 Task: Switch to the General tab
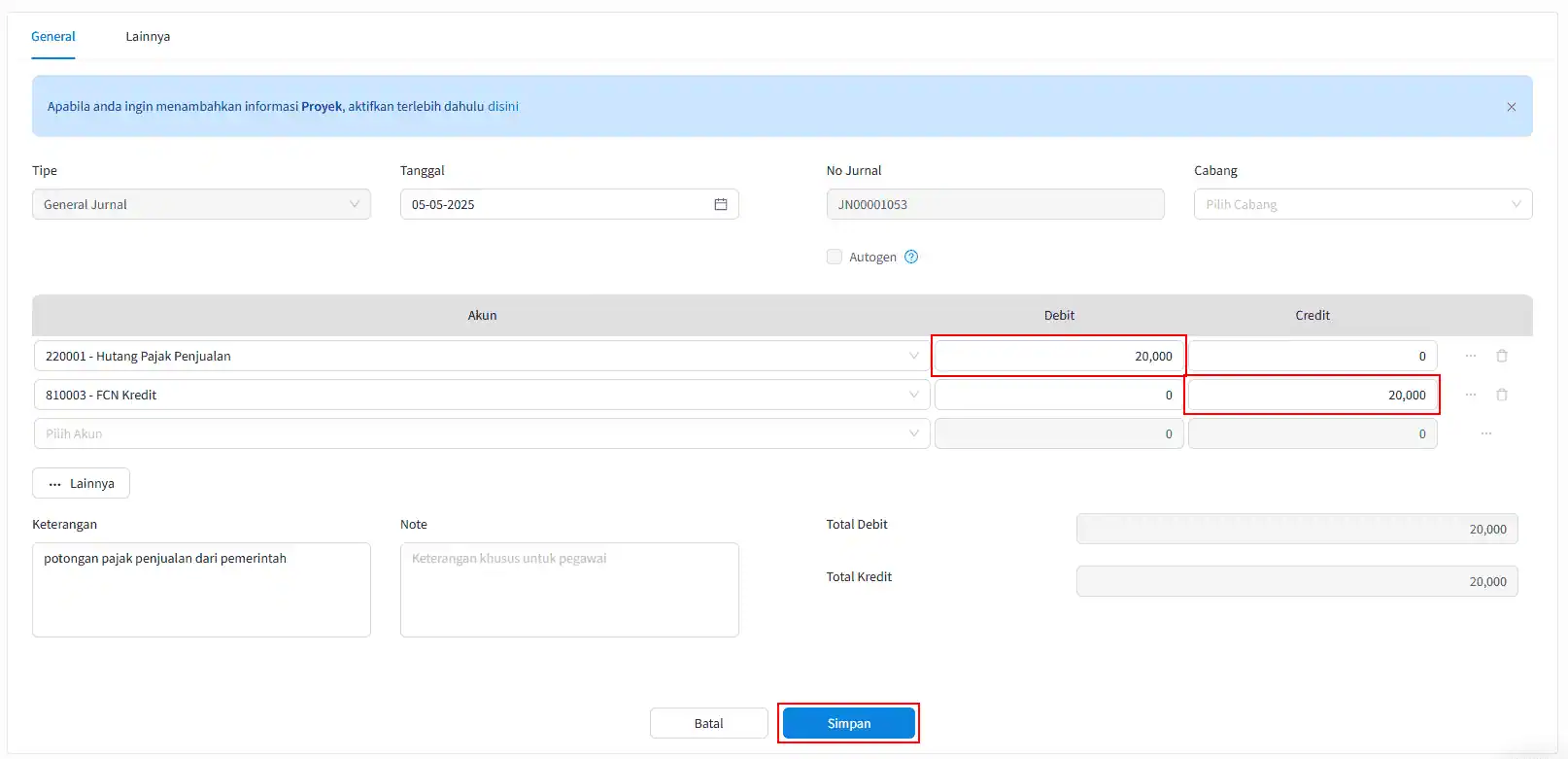click(x=53, y=36)
